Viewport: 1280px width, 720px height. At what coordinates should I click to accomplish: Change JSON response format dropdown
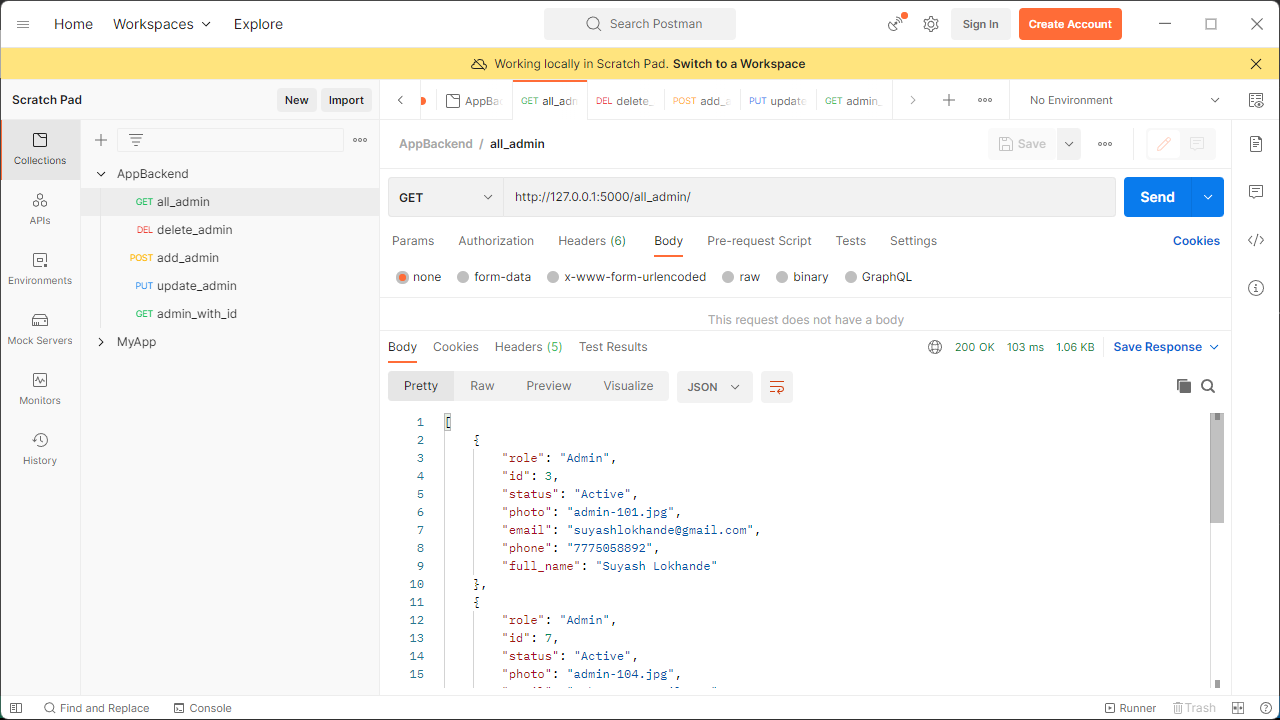[714, 387]
